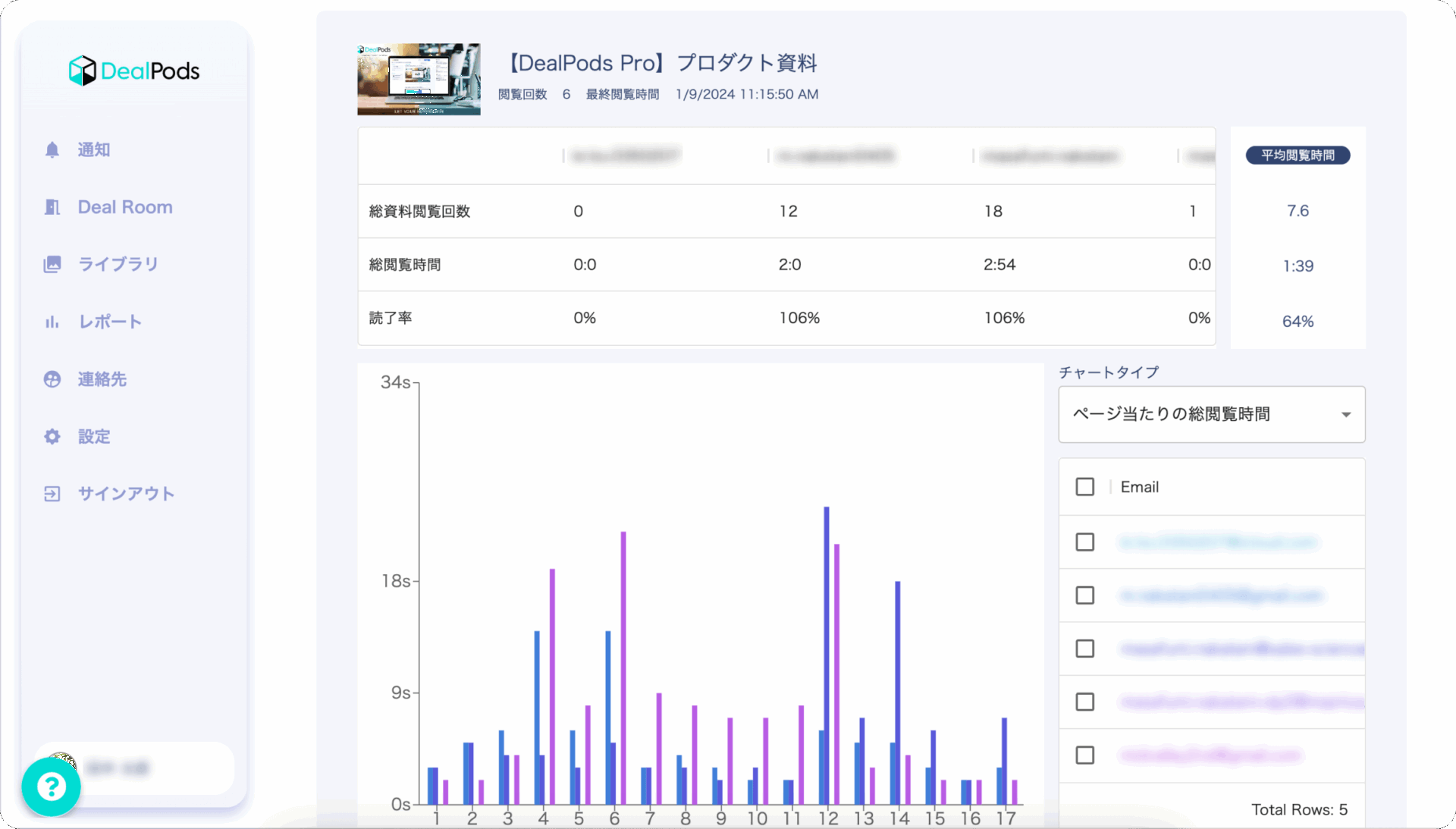Click the tall blue bar at page 14
Image resolution: width=1456 pixels, height=829 pixels.
coord(898,692)
